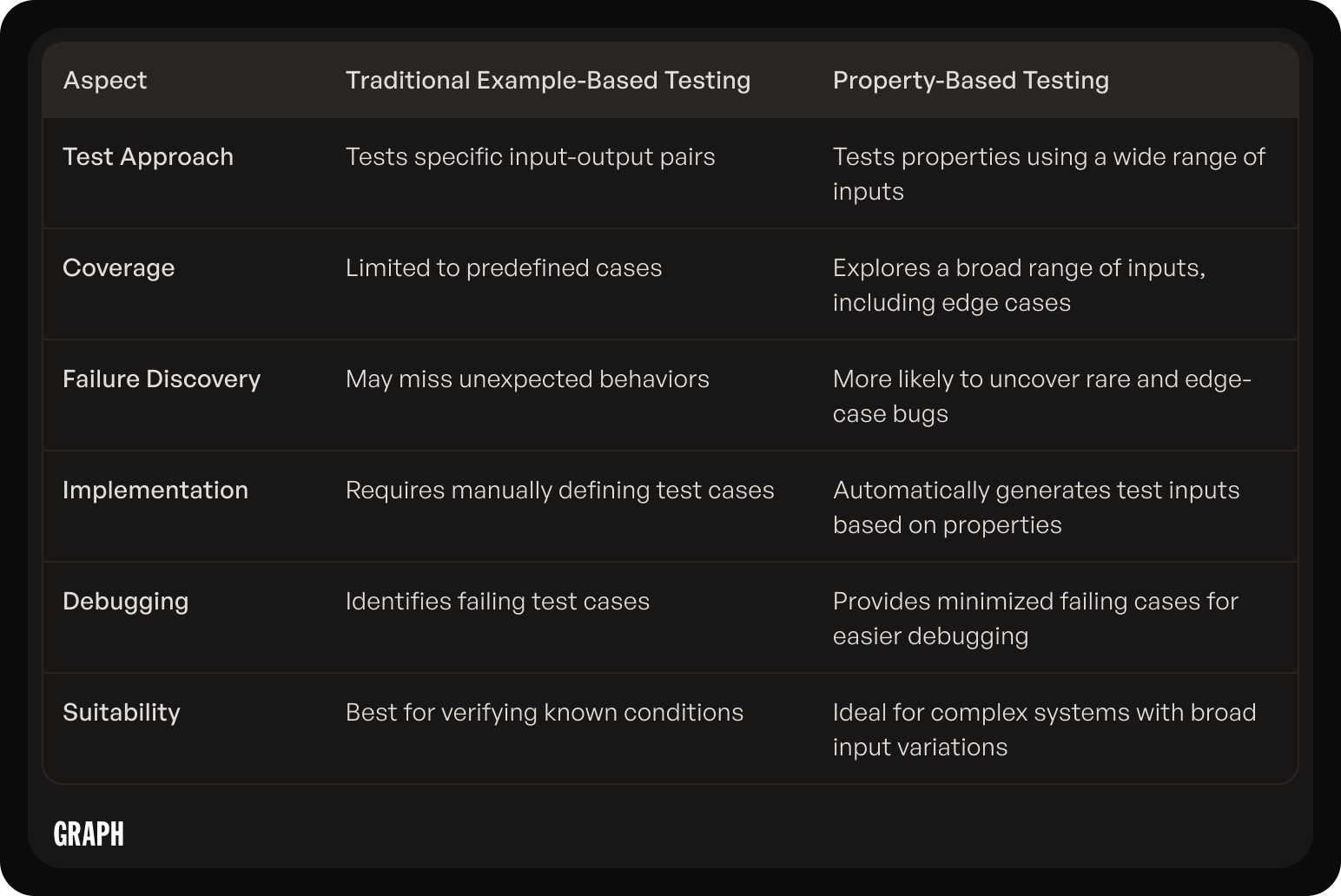Select 'May miss unexpected behaviors' text
Image resolution: width=1341 pixels, height=896 pixels.
click(527, 379)
